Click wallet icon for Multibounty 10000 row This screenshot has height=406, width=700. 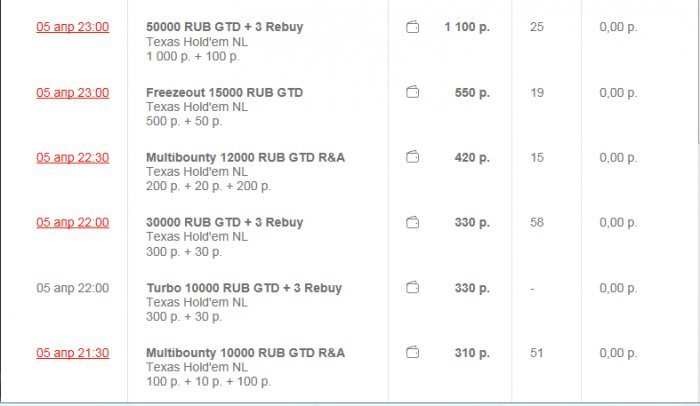412,353
